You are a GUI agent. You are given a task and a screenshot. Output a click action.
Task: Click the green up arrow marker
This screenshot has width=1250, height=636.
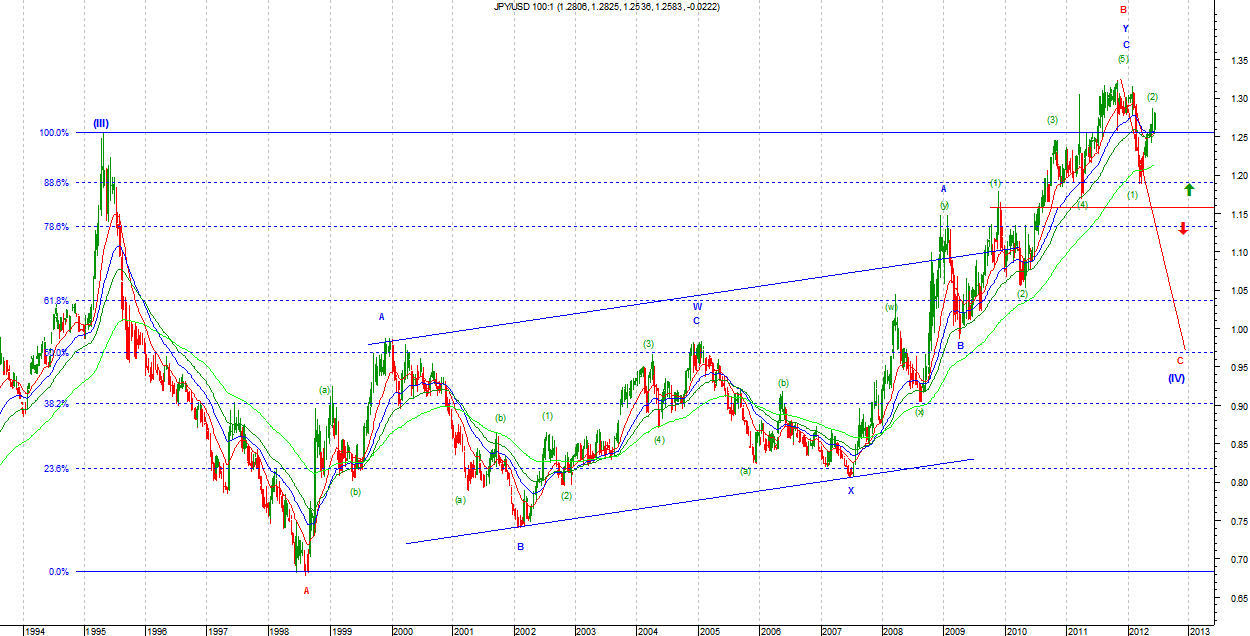pos(1188,188)
